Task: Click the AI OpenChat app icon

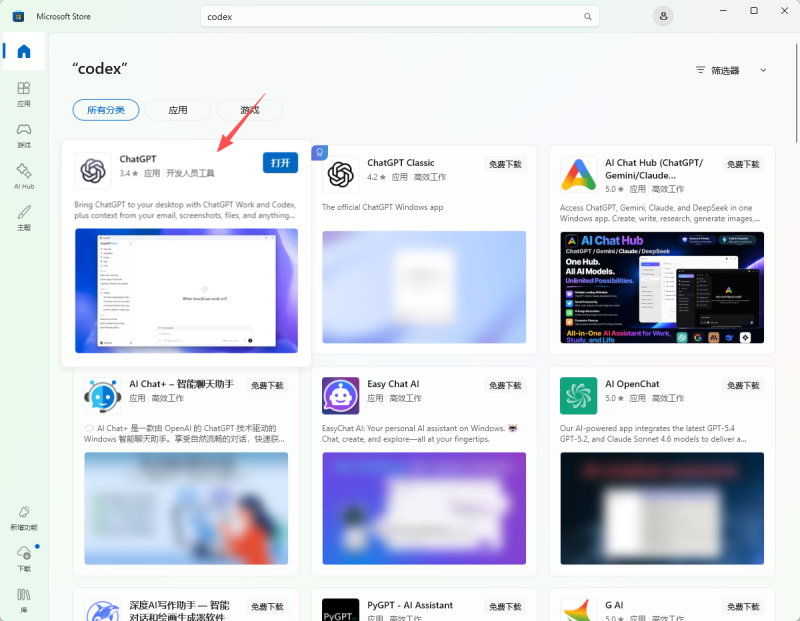Action: coord(578,395)
